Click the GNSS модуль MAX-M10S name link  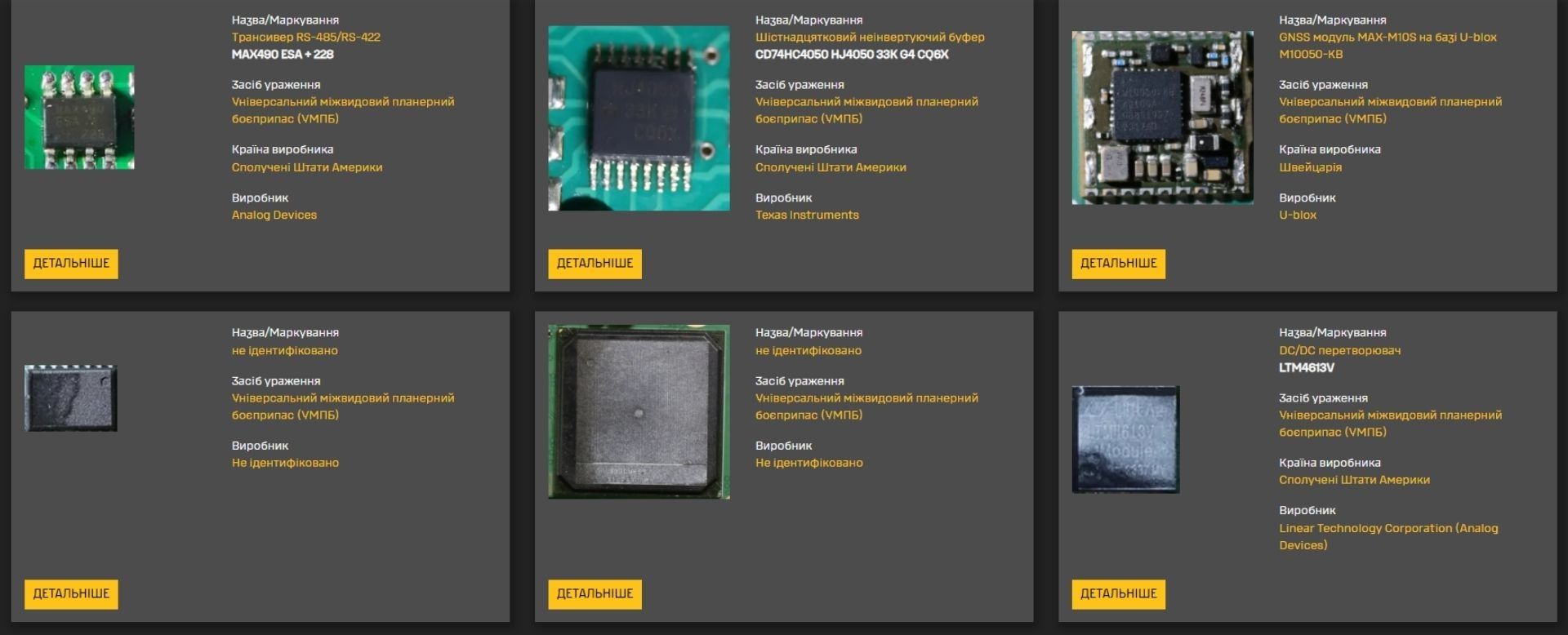1387,38
